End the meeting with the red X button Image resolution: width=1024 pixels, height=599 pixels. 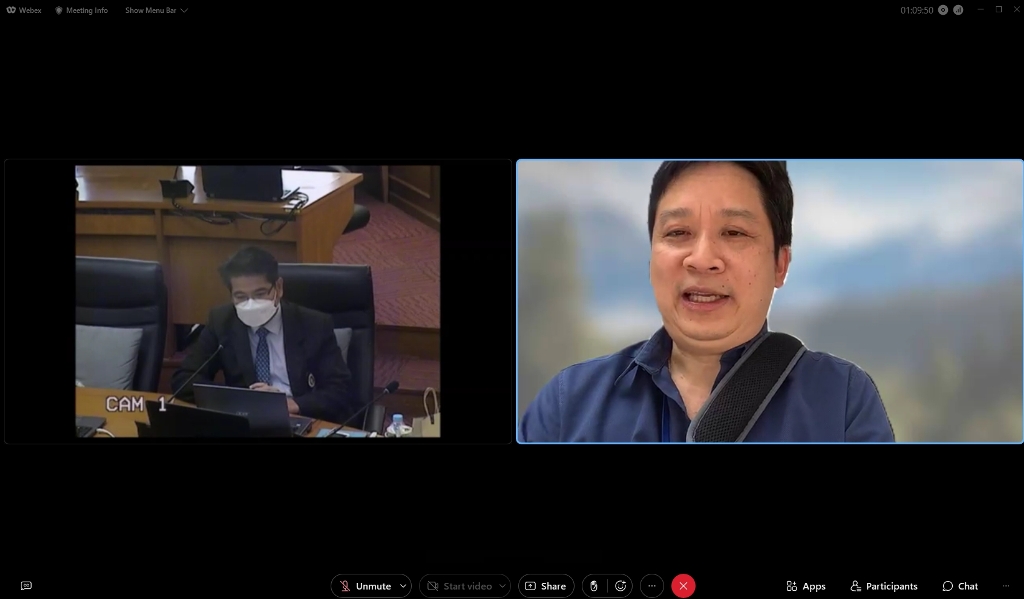(x=683, y=586)
